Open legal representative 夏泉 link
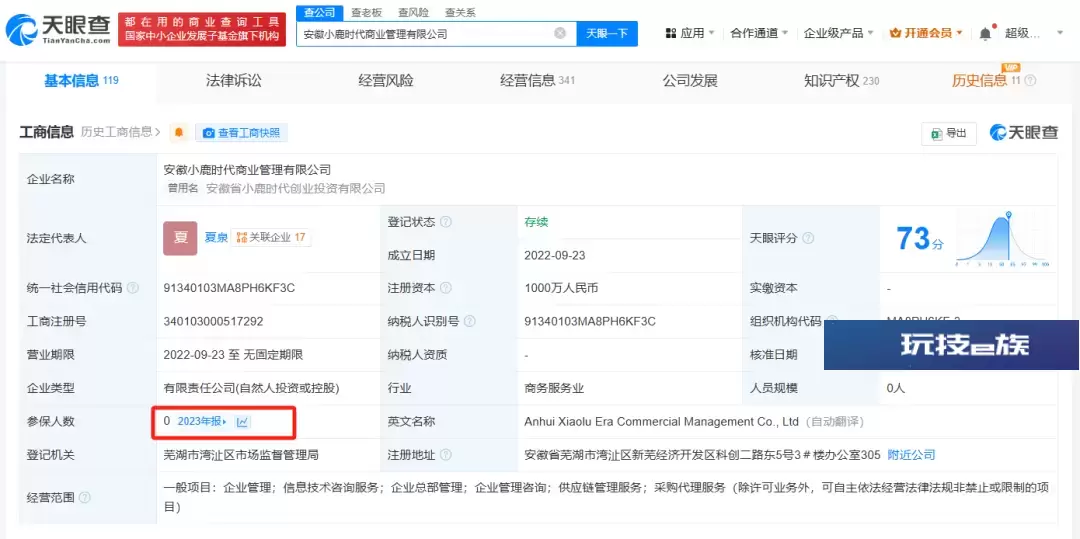 [215, 237]
